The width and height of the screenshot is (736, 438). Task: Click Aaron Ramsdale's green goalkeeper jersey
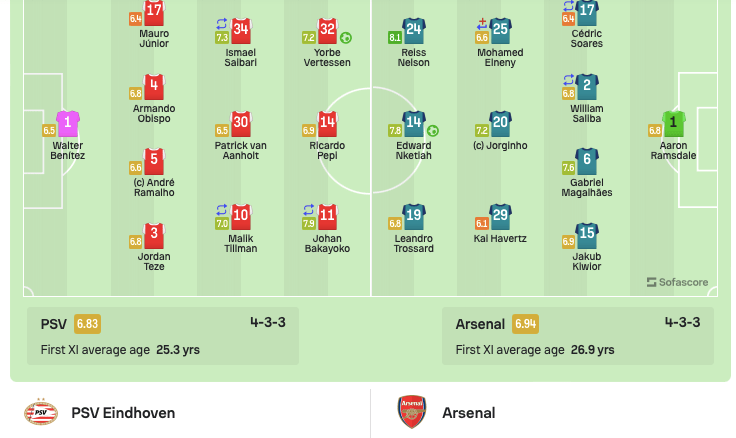pyautogui.click(x=673, y=123)
